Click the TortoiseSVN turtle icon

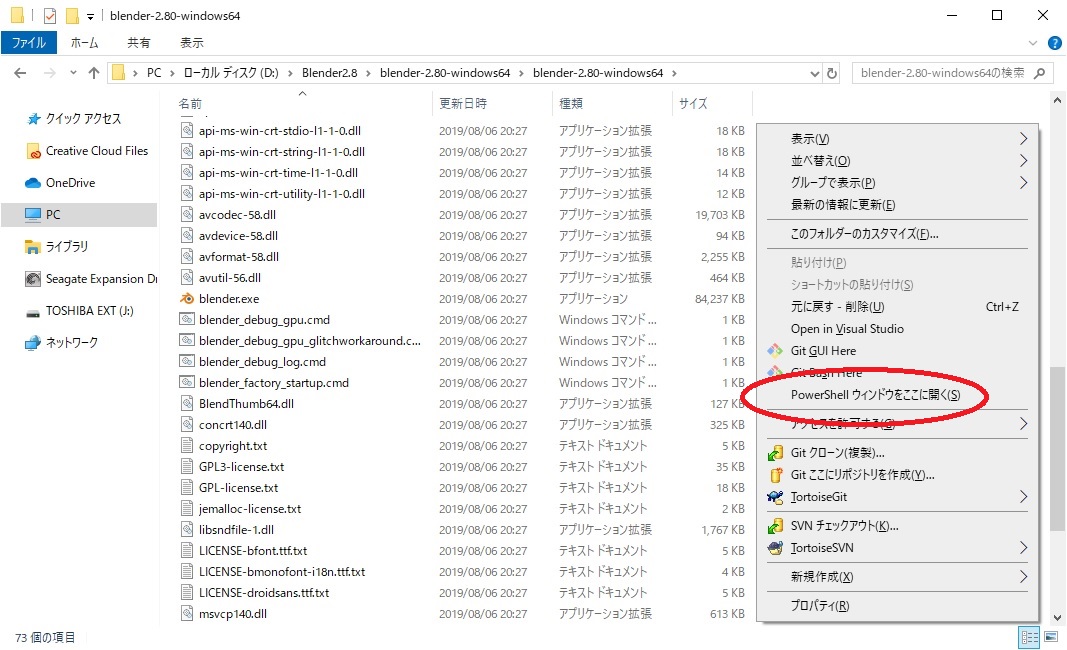point(775,548)
